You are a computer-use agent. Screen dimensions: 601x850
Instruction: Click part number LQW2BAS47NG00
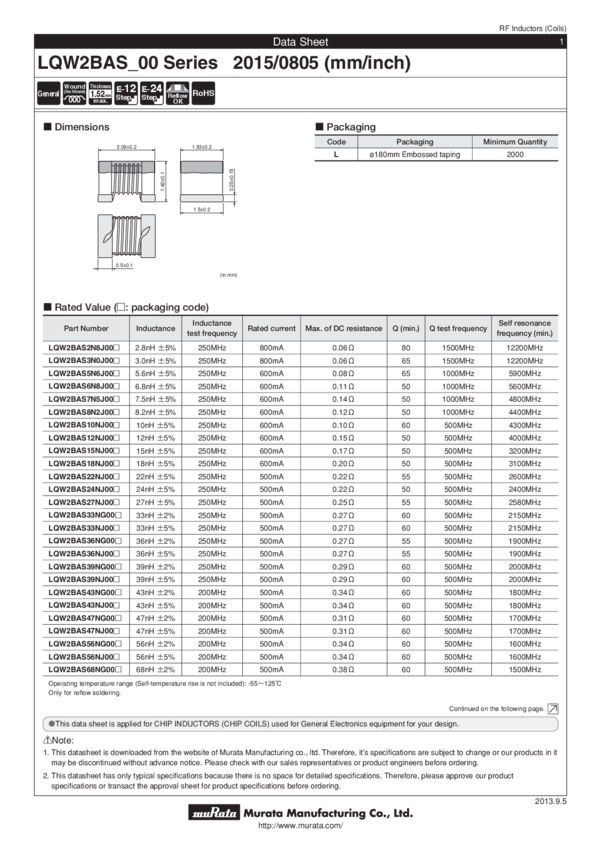[85, 619]
